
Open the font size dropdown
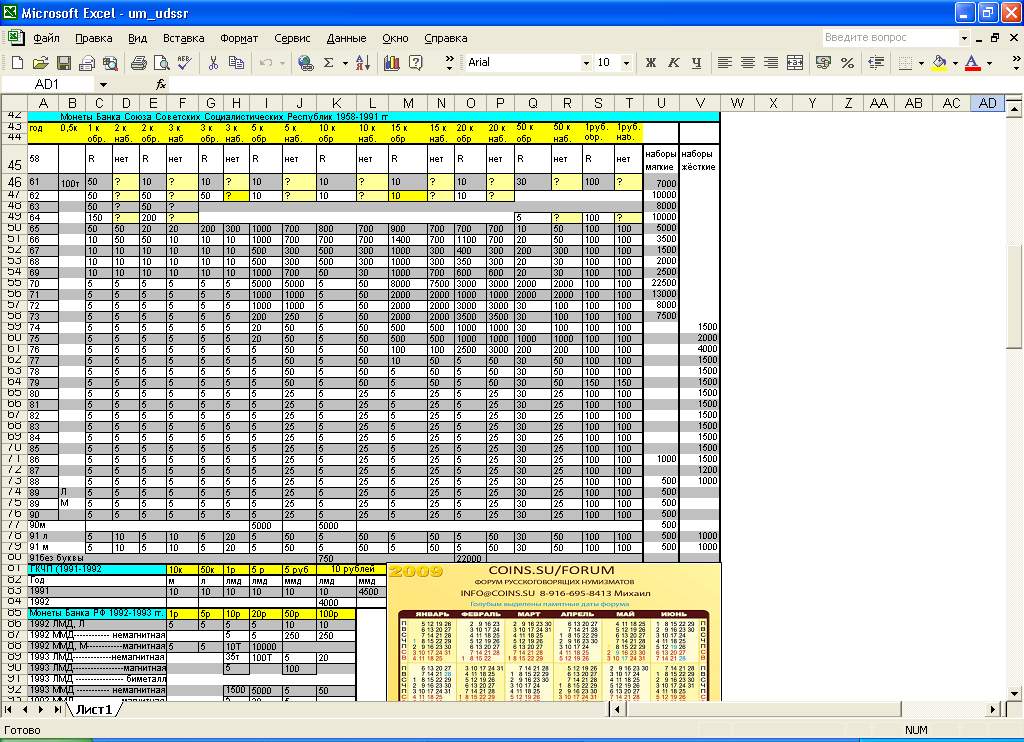tap(627, 63)
